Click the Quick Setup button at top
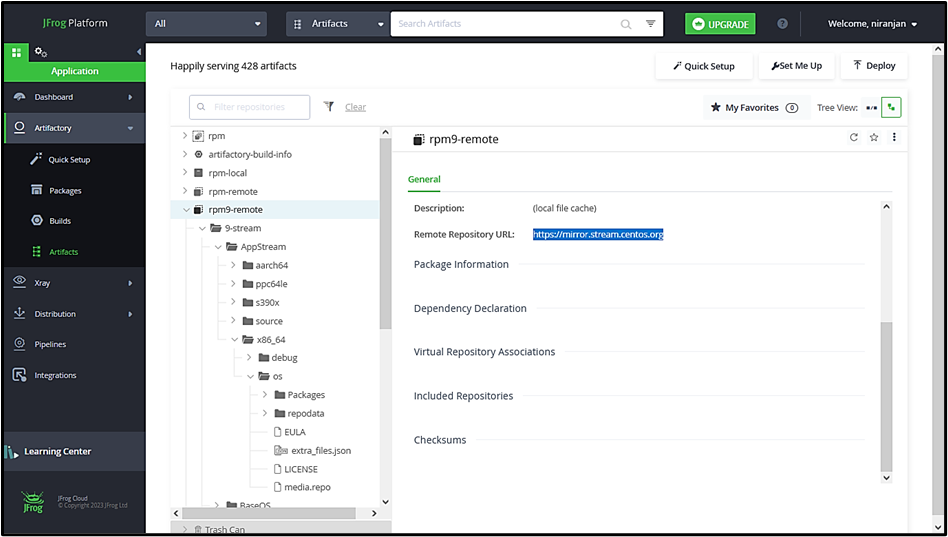 (x=704, y=66)
